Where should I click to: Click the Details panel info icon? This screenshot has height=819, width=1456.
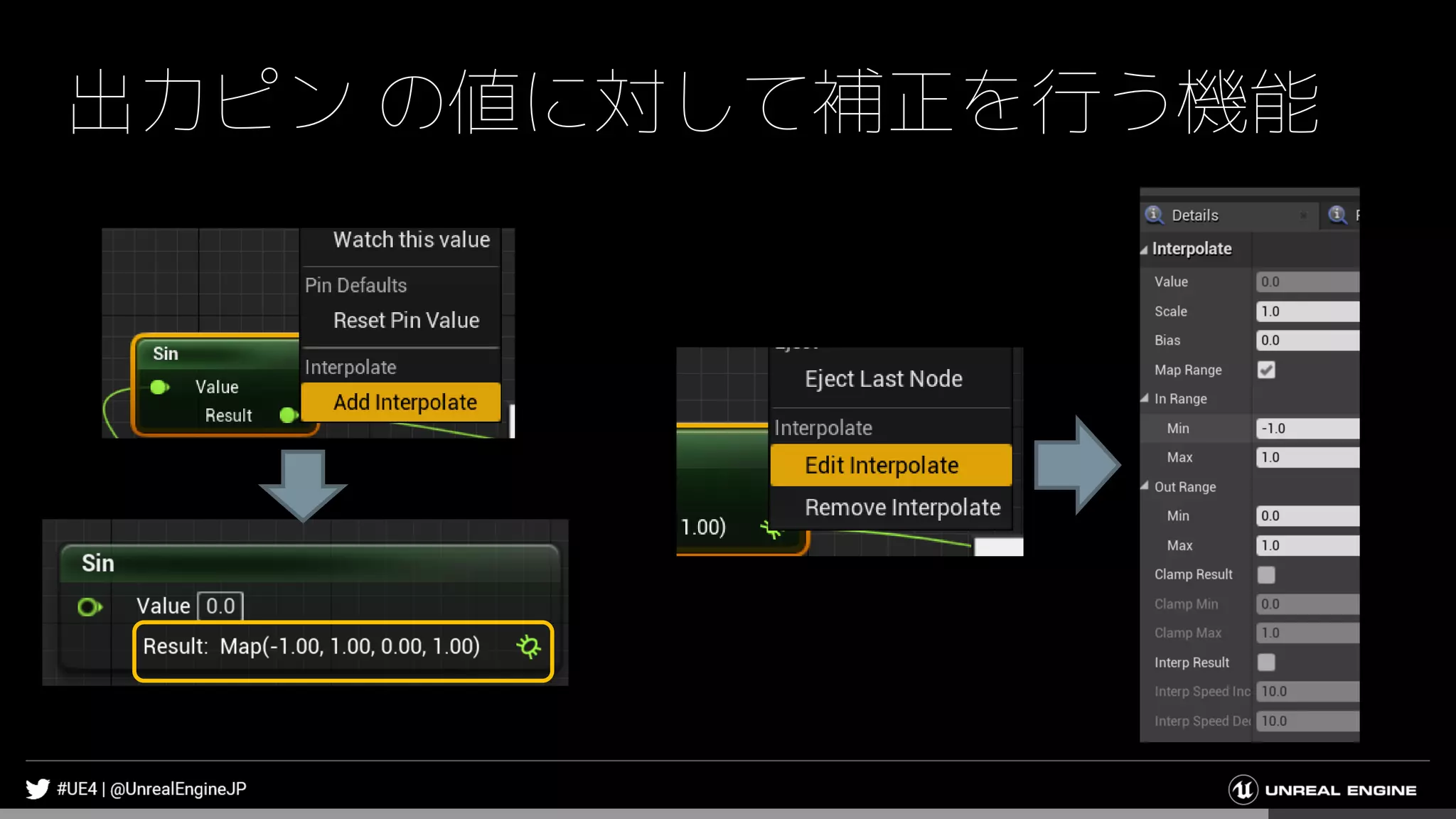1155,215
